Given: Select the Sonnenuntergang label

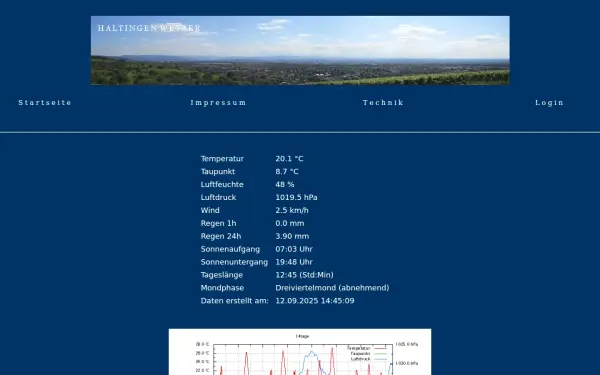Looking at the screenshot, I should point(234,262).
